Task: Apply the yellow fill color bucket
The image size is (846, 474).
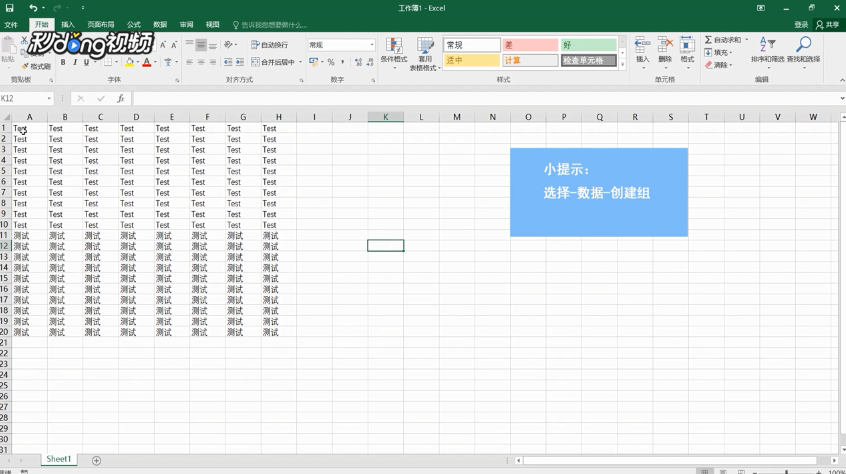Action: tap(129, 63)
